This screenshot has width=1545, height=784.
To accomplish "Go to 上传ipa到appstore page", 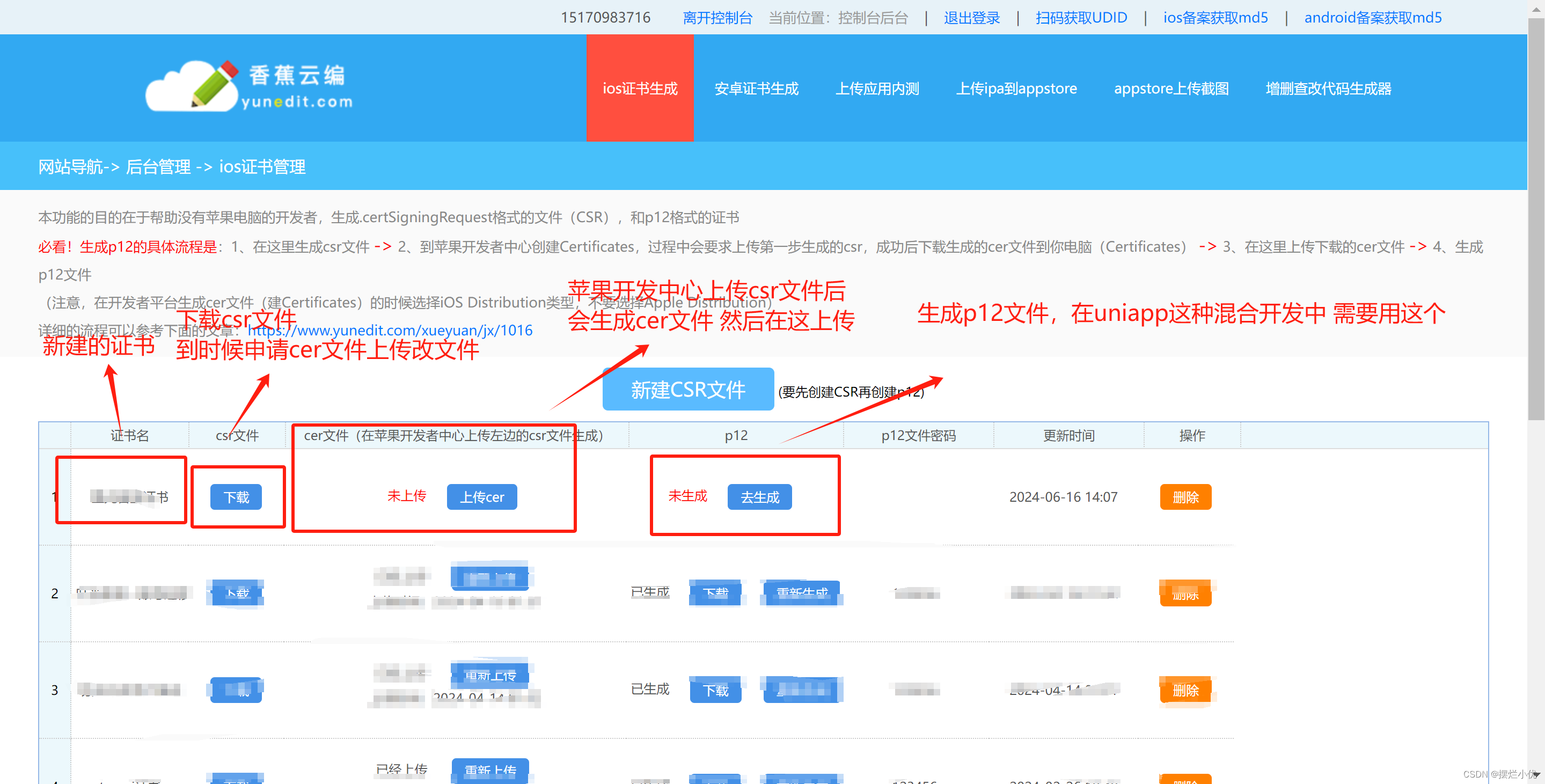I will click(x=1016, y=89).
